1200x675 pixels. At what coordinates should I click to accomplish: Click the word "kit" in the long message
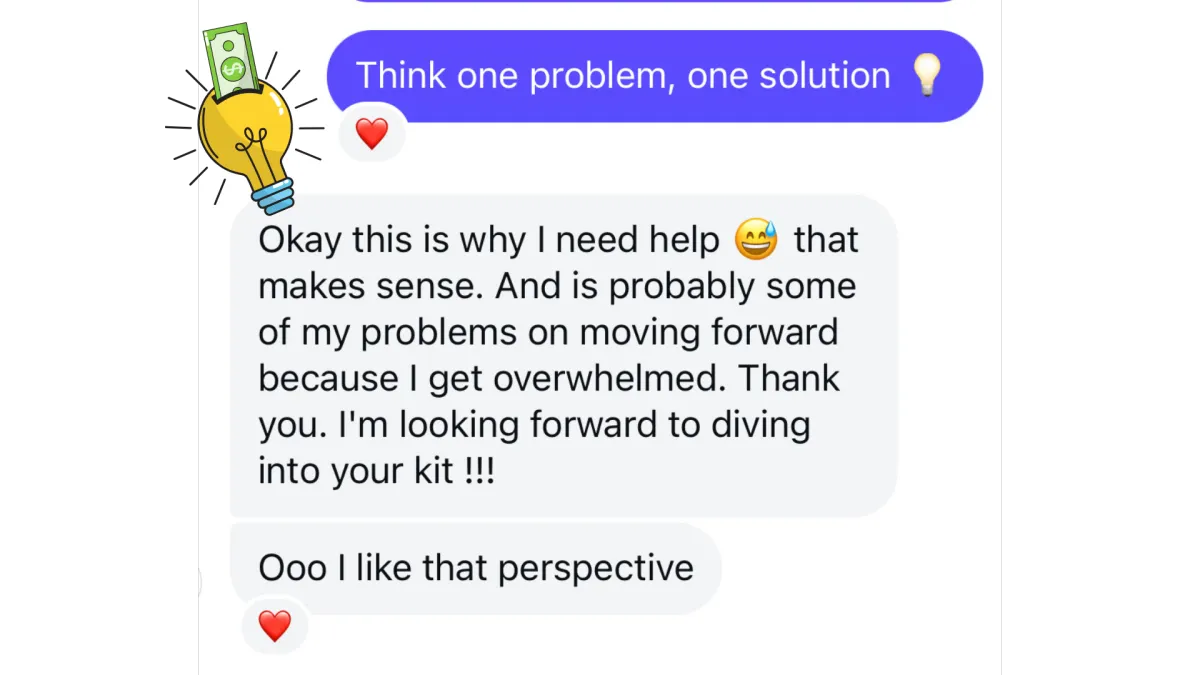coord(433,471)
